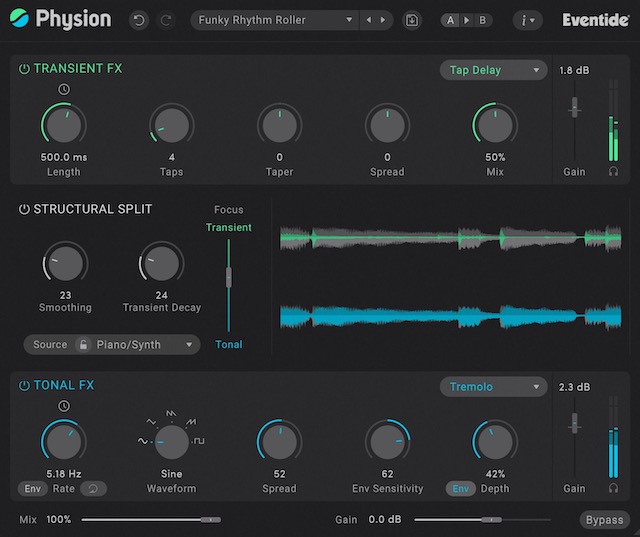
Task: Click the redo arrow in top bar
Action: coord(166,20)
